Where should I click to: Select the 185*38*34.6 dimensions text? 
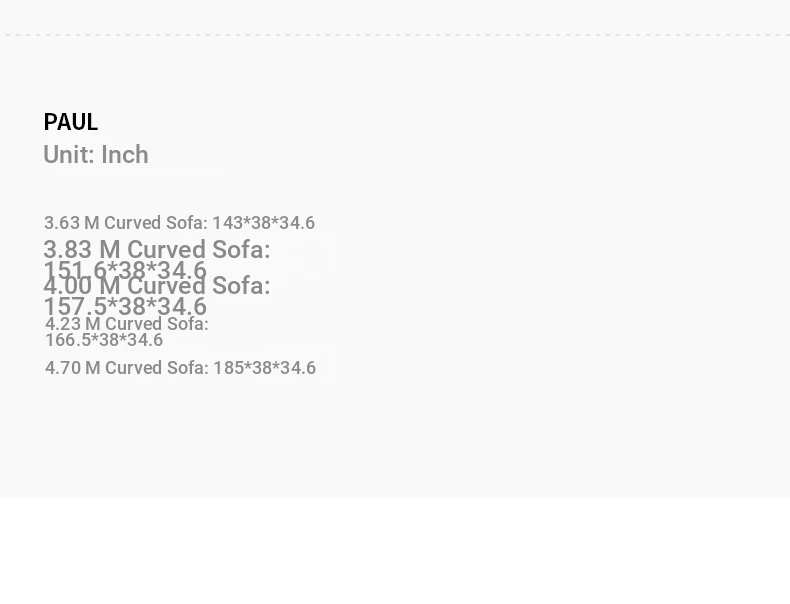264,368
